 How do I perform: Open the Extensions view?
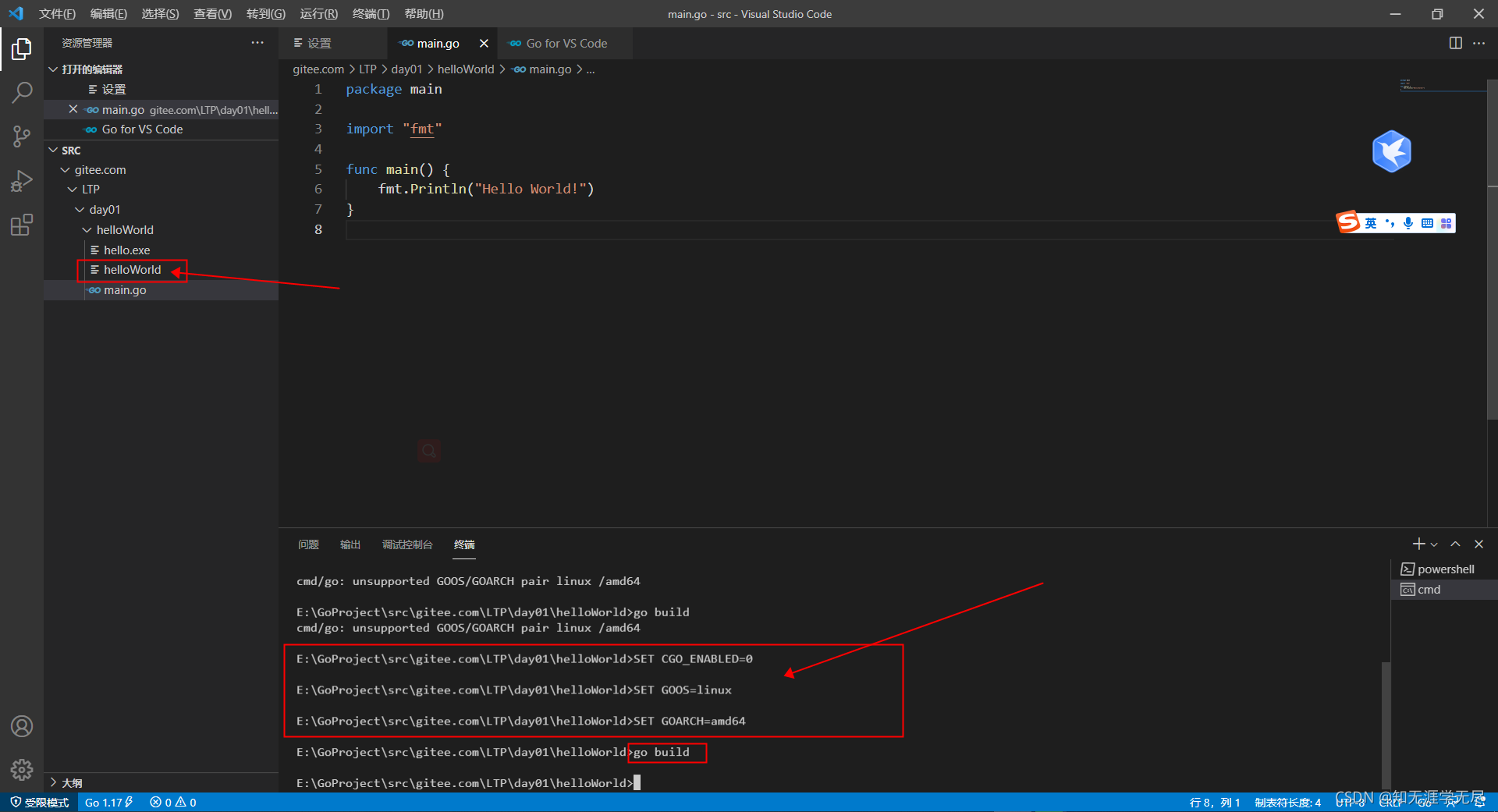(22, 225)
